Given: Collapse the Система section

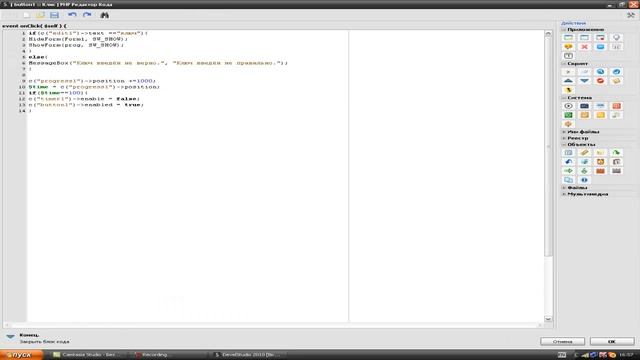Looking at the screenshot, I should [x=564, y=98].
